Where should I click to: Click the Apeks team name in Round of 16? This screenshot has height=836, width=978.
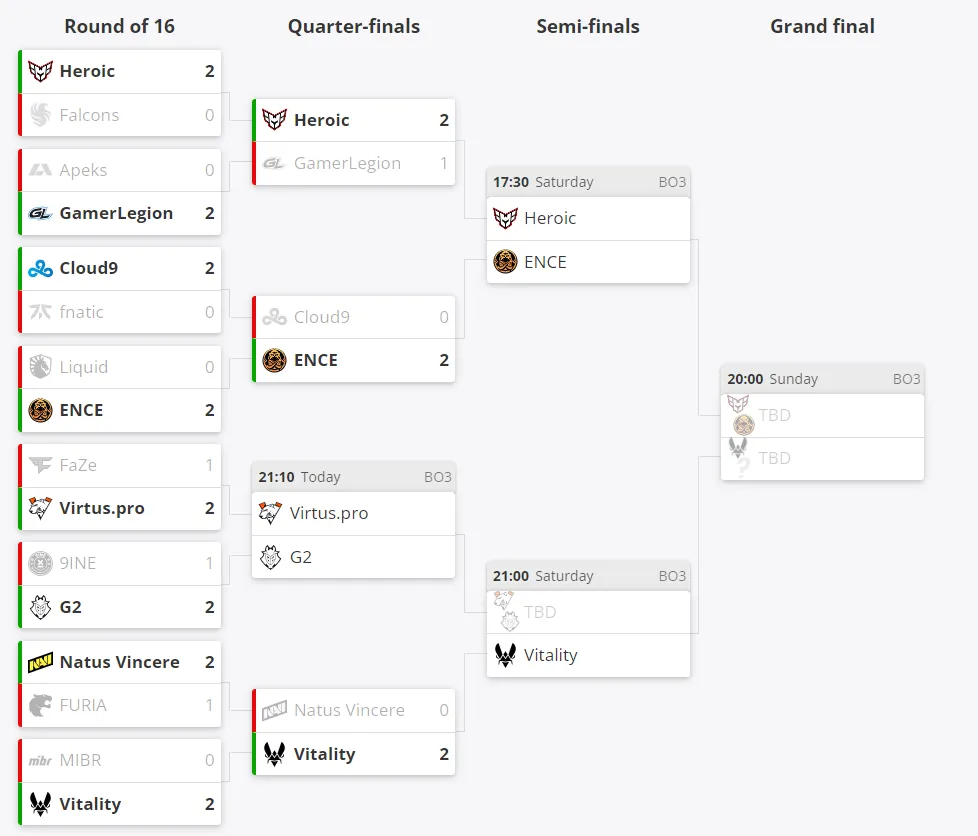(x=83, y=170)
